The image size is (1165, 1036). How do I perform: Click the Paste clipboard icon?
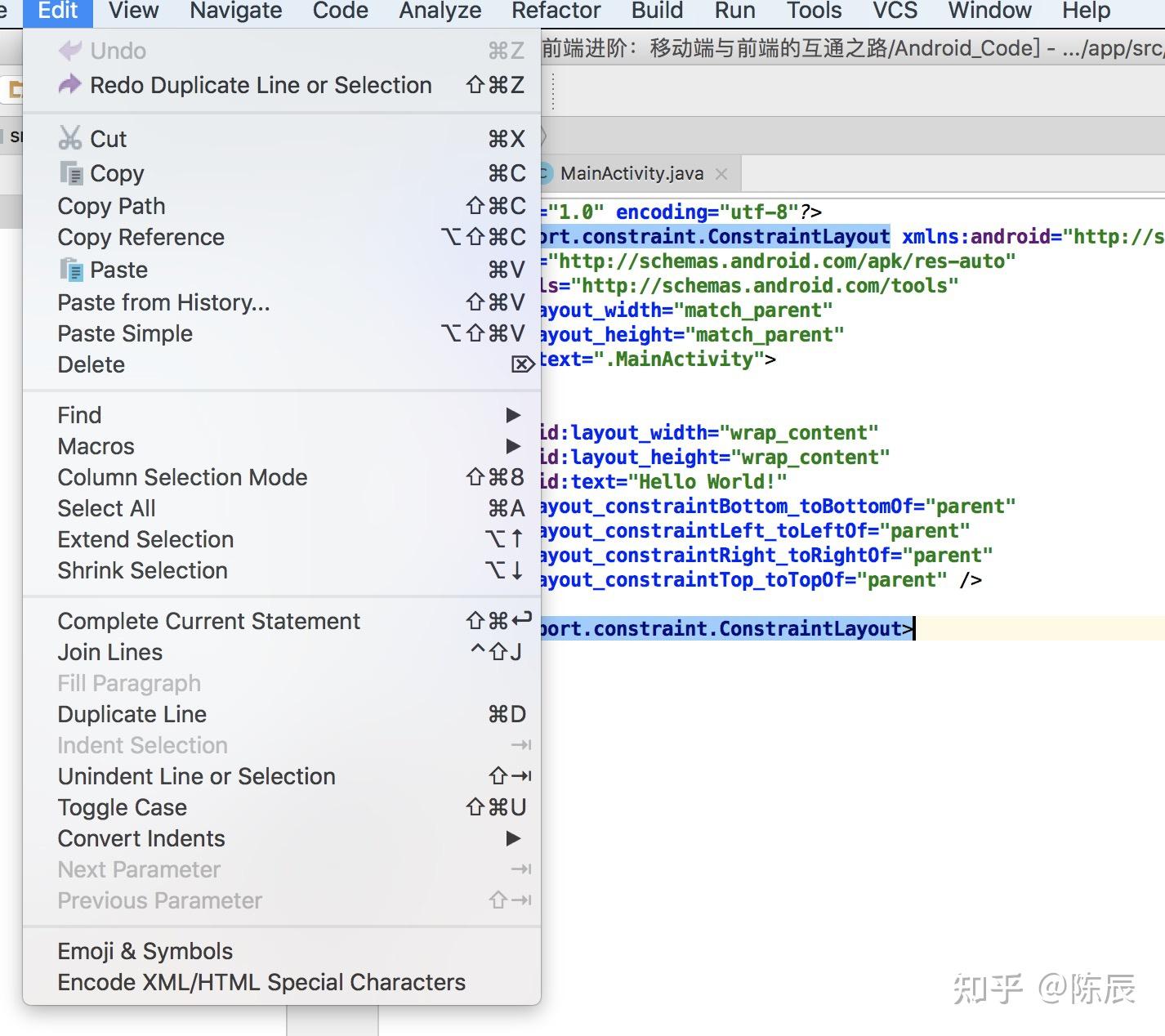coord(71,269)
